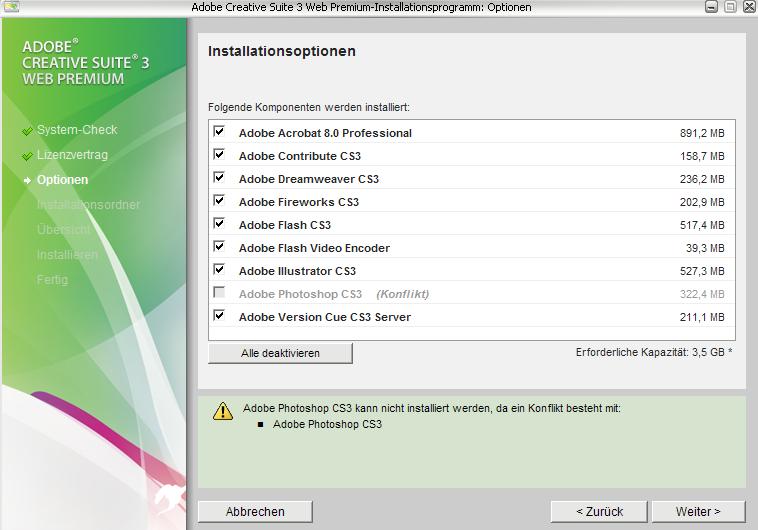Click the 158,7 MB size value
758x530 pixels.
click(x=702, y=156)
